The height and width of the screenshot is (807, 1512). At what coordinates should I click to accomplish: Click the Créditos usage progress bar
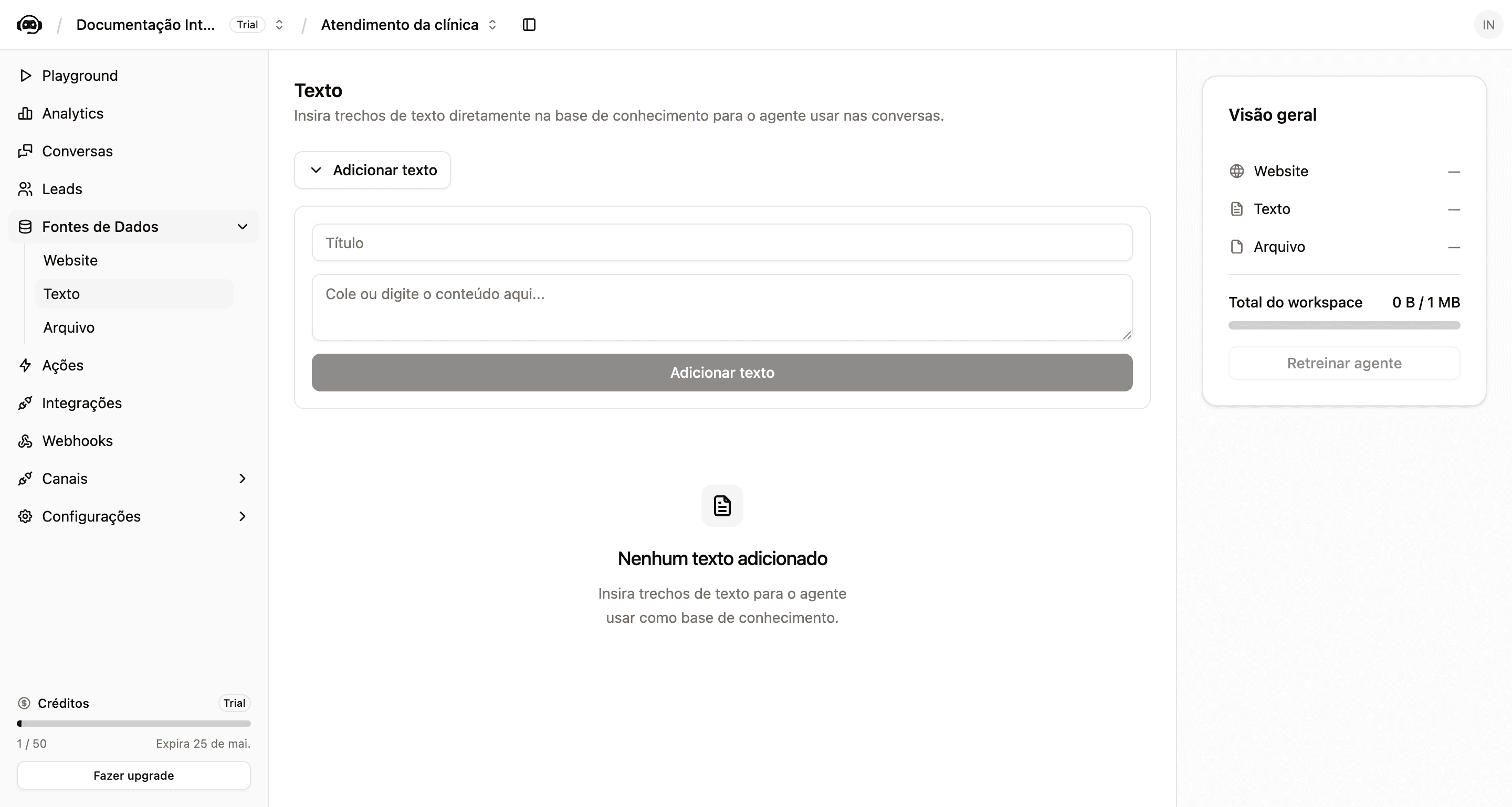click(134, 723)
